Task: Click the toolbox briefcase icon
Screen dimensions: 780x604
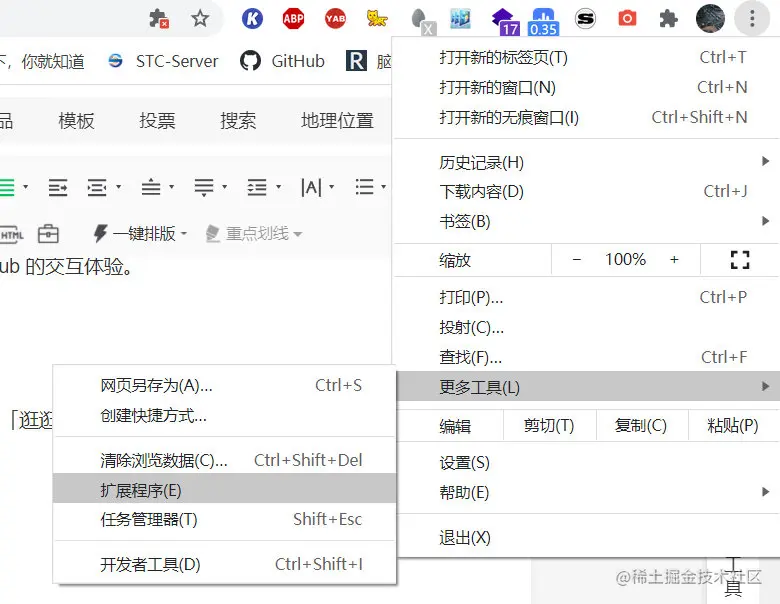Action: (x=48, y=234)
